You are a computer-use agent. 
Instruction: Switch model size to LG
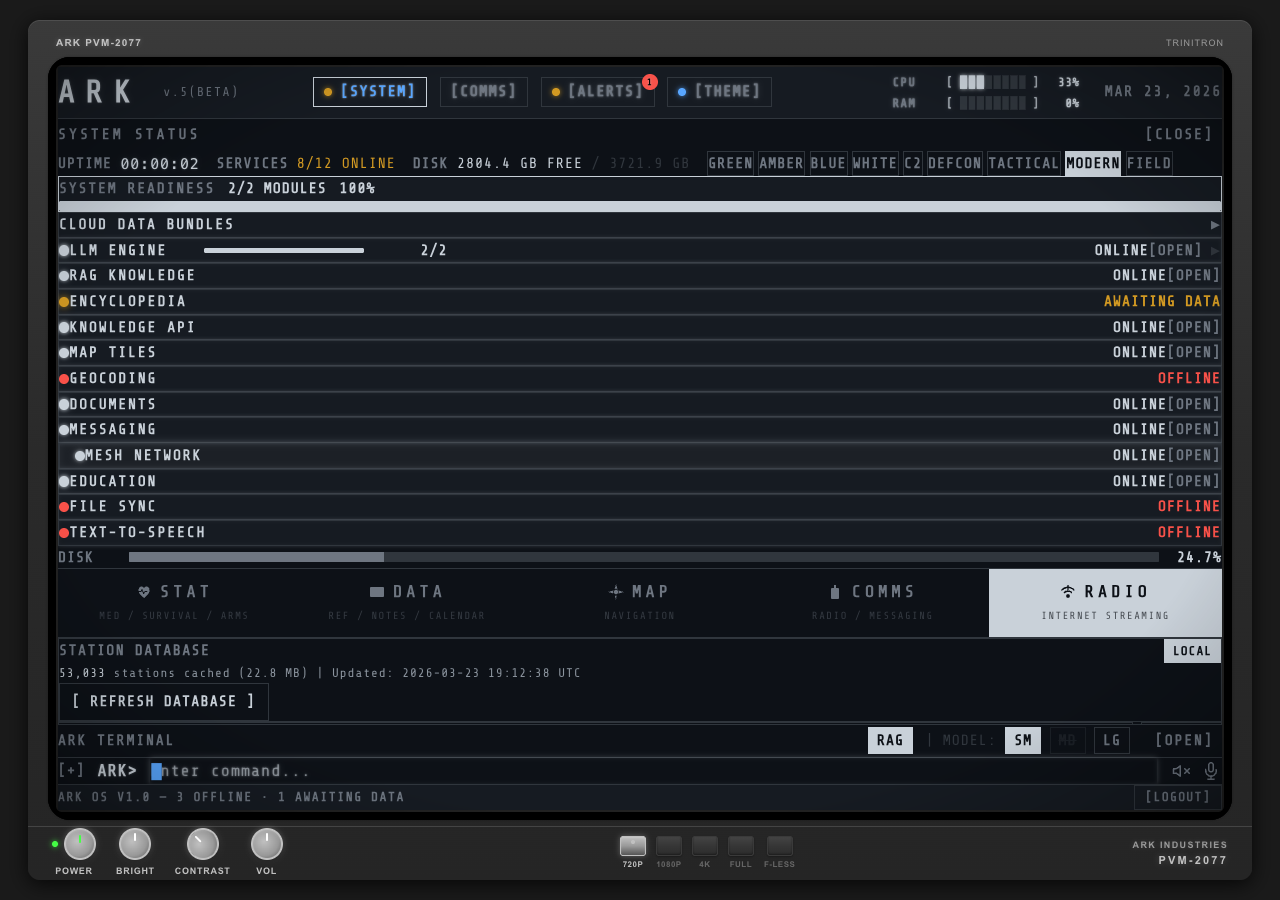point(1111,740)
